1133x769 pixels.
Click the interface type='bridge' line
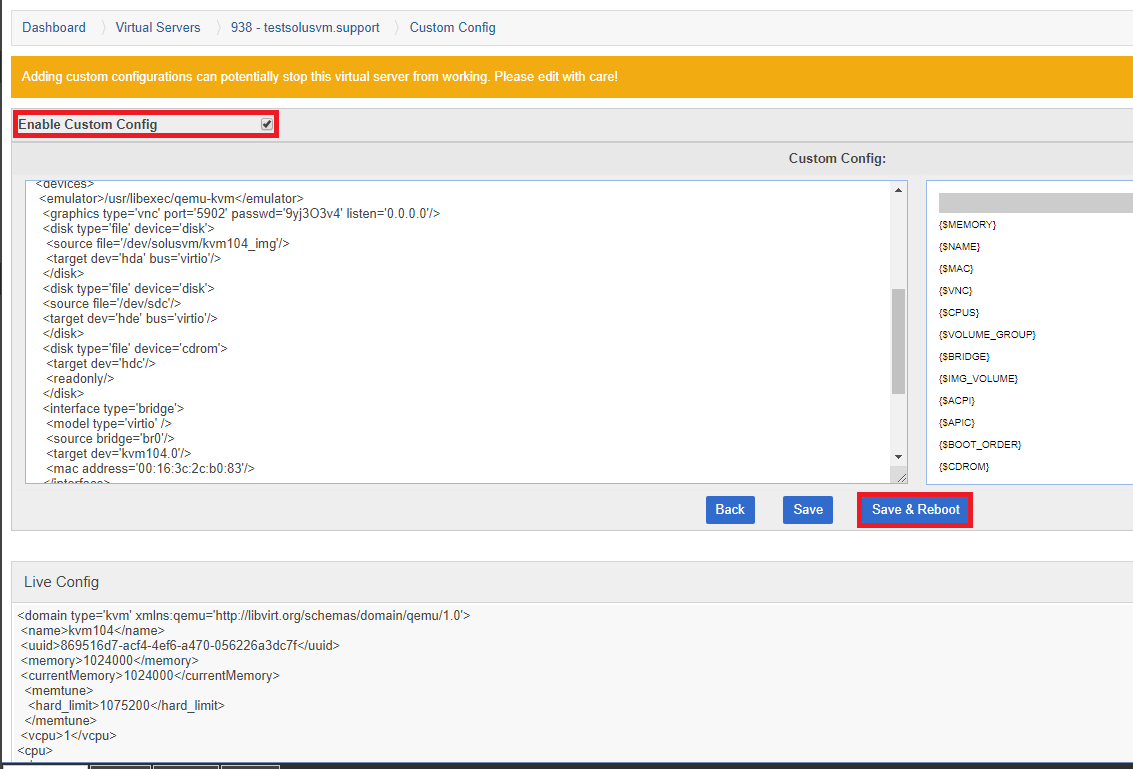pos(113,408)
